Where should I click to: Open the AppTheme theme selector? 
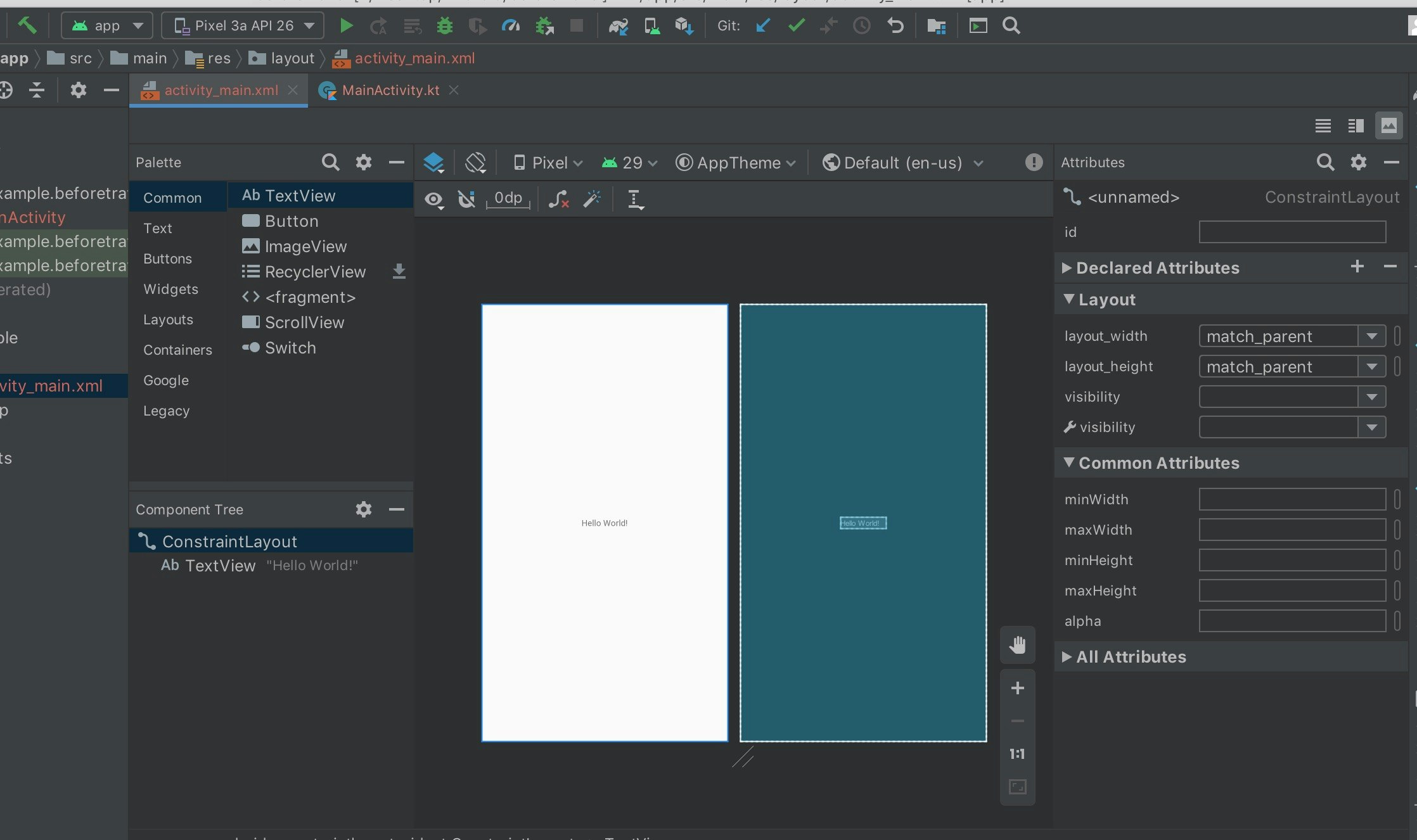point(736,163)
